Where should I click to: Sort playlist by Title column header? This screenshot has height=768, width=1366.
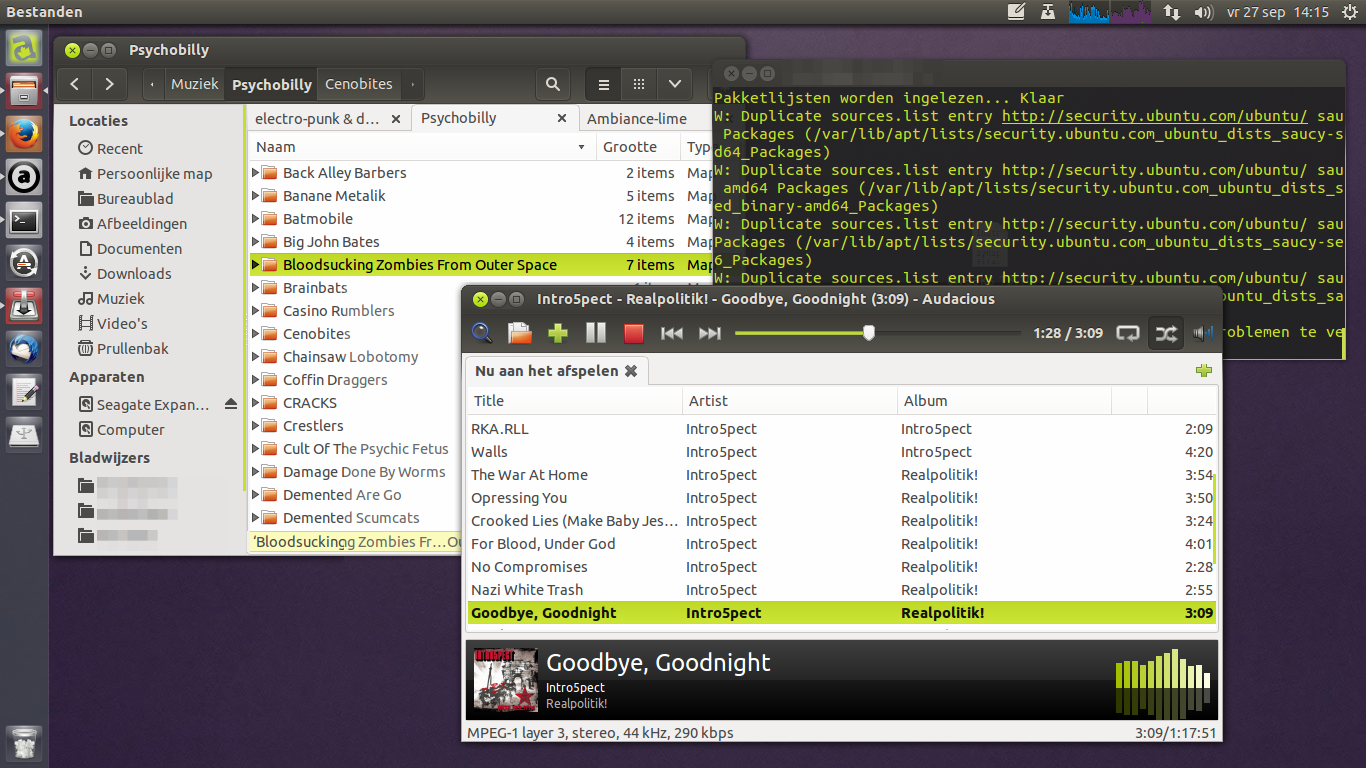coord(574,401)
